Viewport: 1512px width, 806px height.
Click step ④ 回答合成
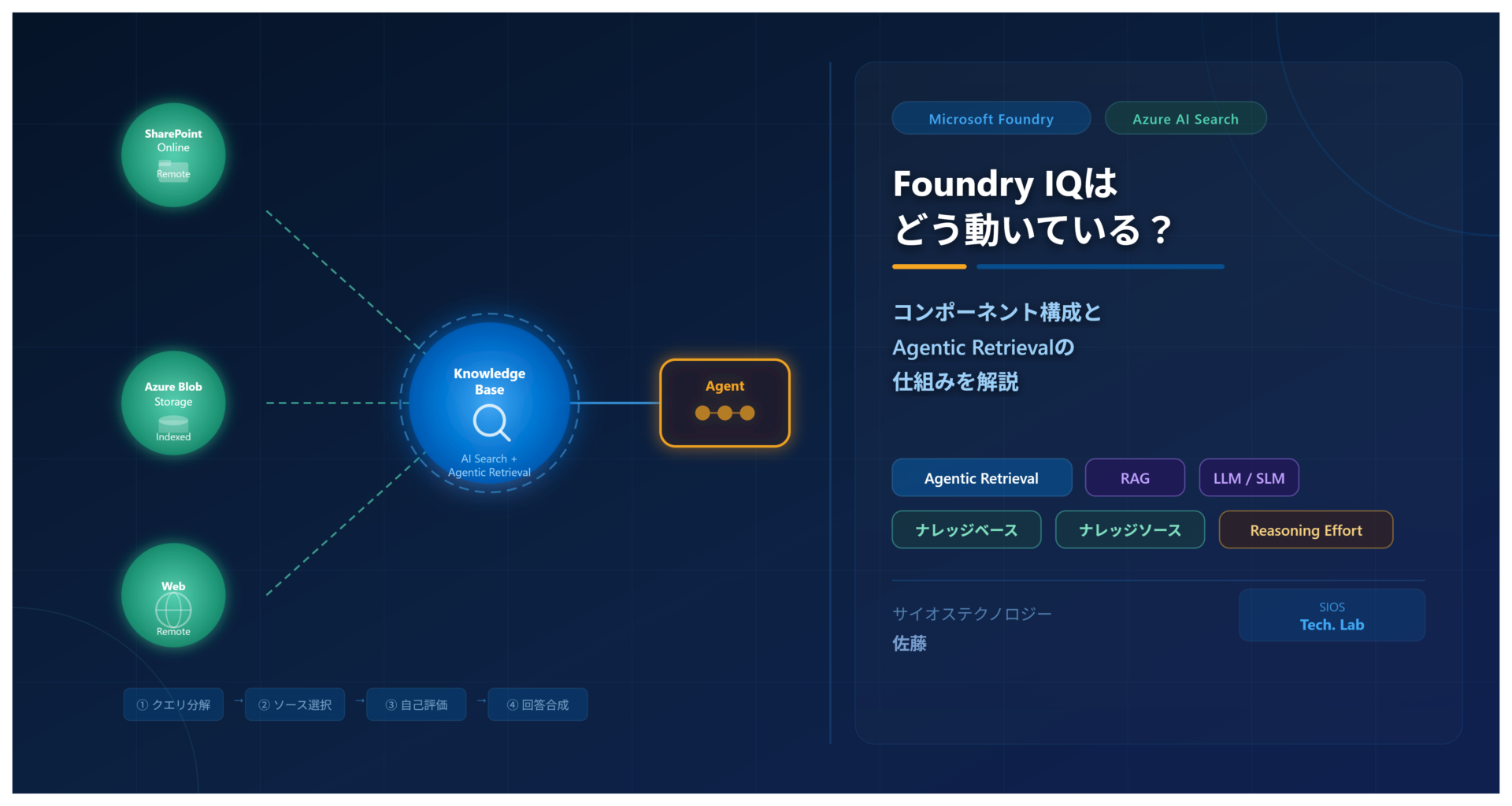point(537,704)
